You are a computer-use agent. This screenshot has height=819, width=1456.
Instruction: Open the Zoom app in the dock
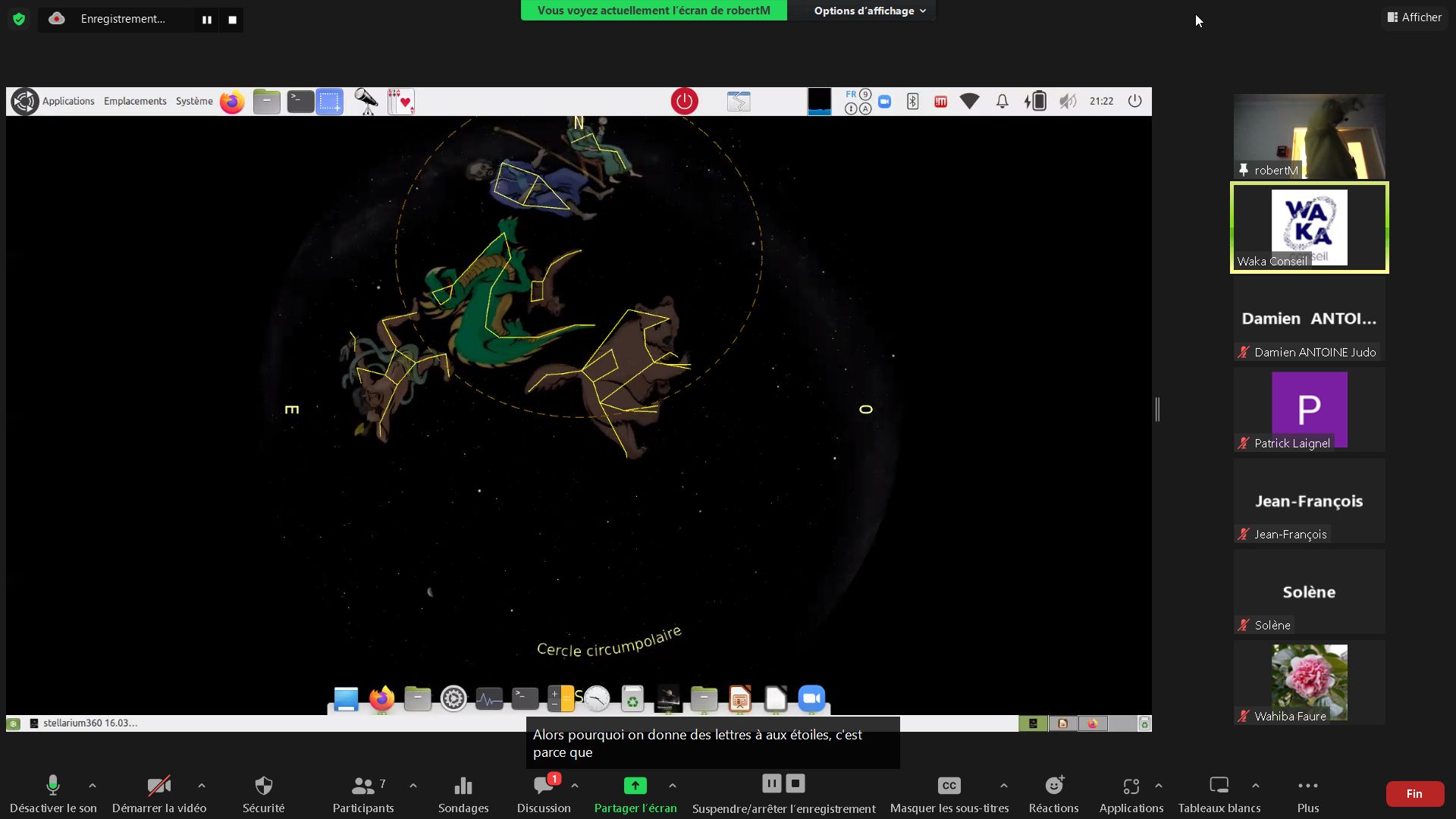click(811, 698)
